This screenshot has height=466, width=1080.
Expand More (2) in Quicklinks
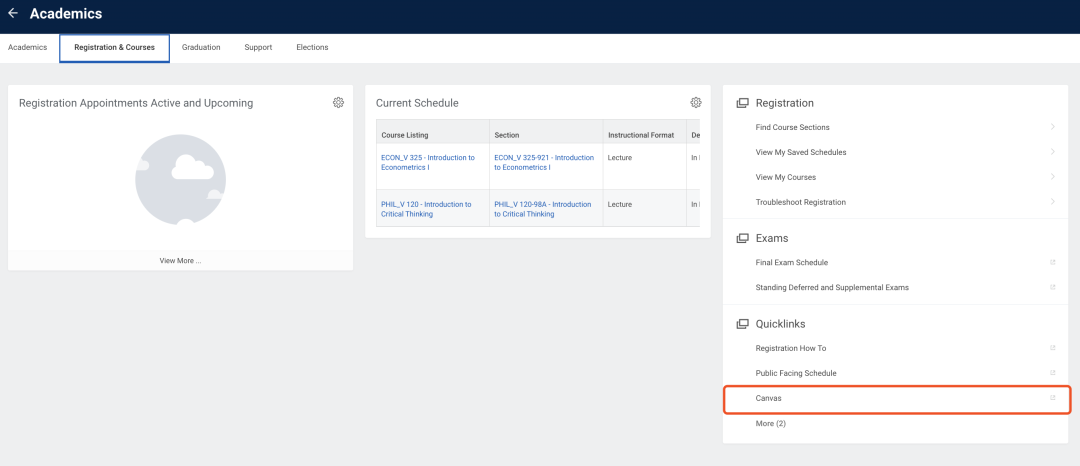(770, 424)
